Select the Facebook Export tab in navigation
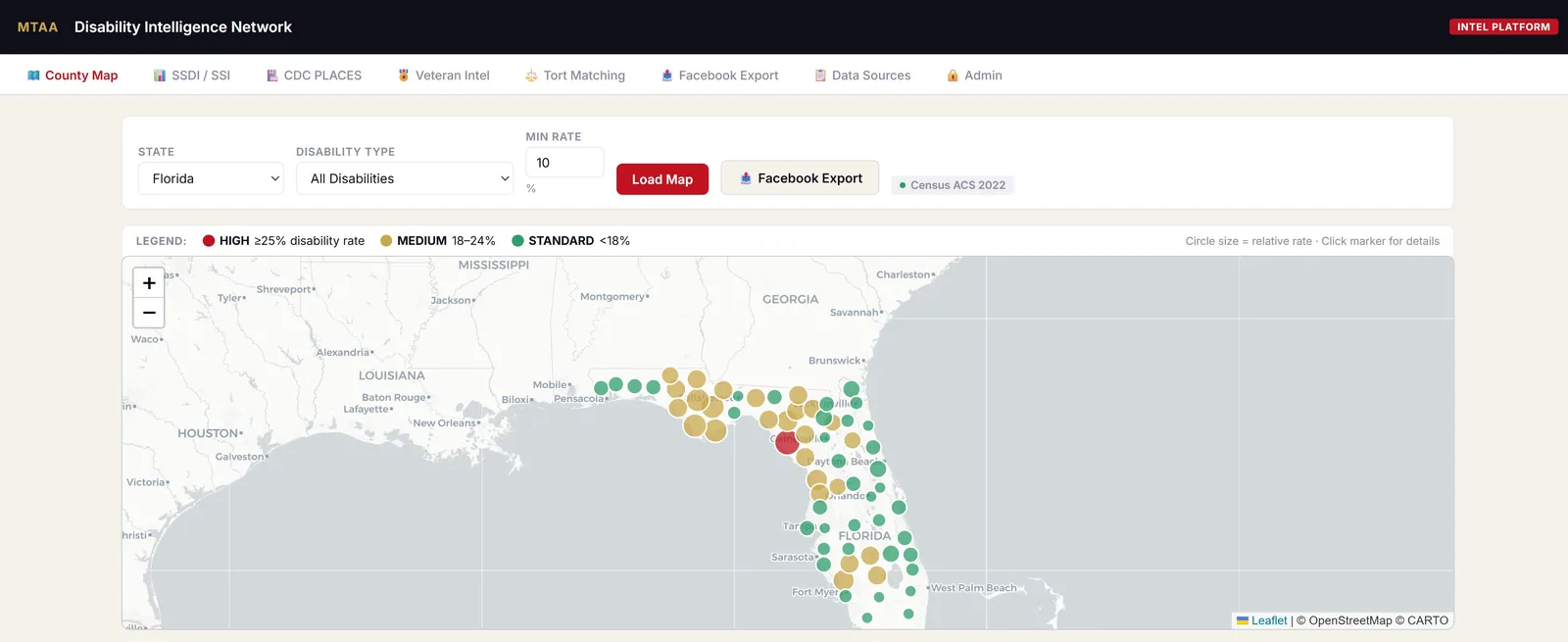The height and width of the screenshot is (642, 1568). (x=719, y=75)
